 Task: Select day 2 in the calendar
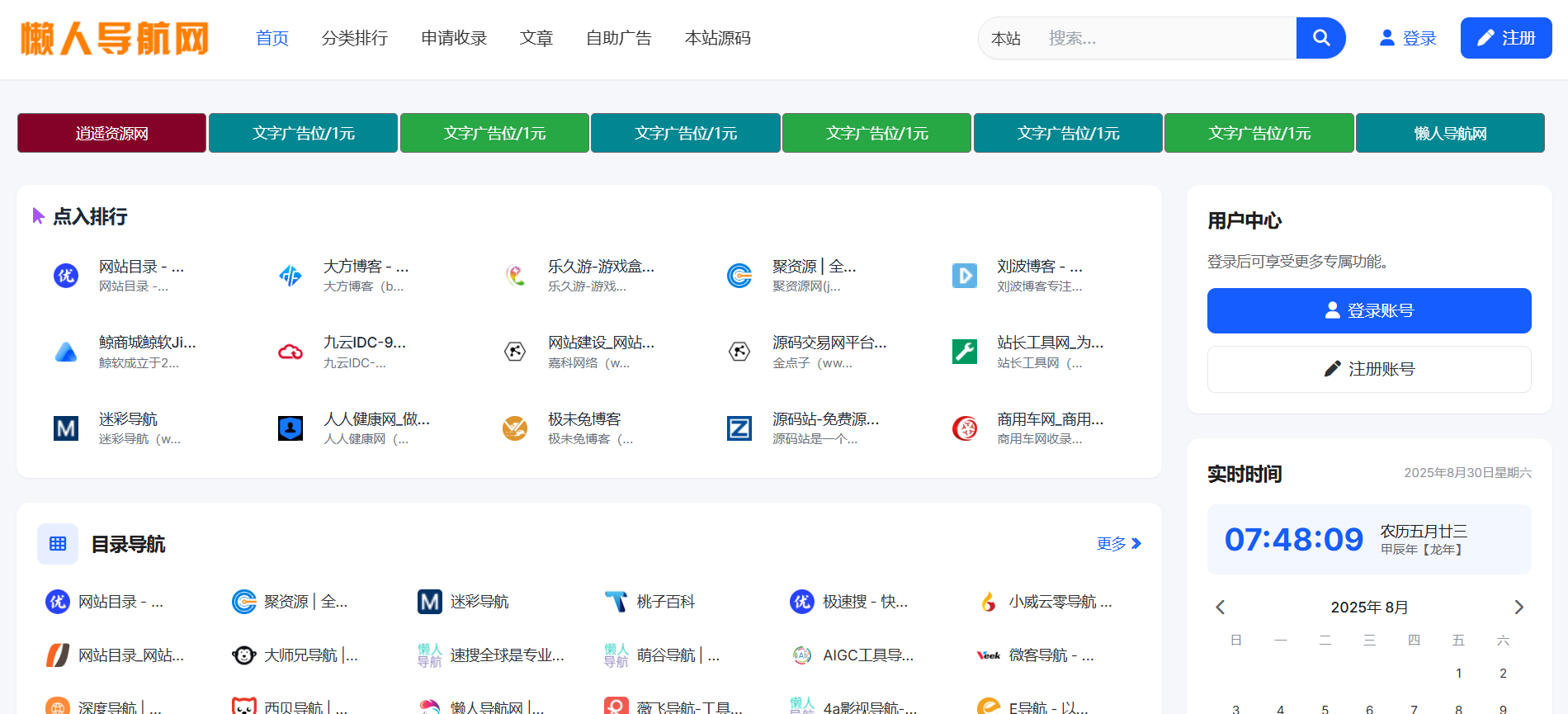tap(1503, 674)
